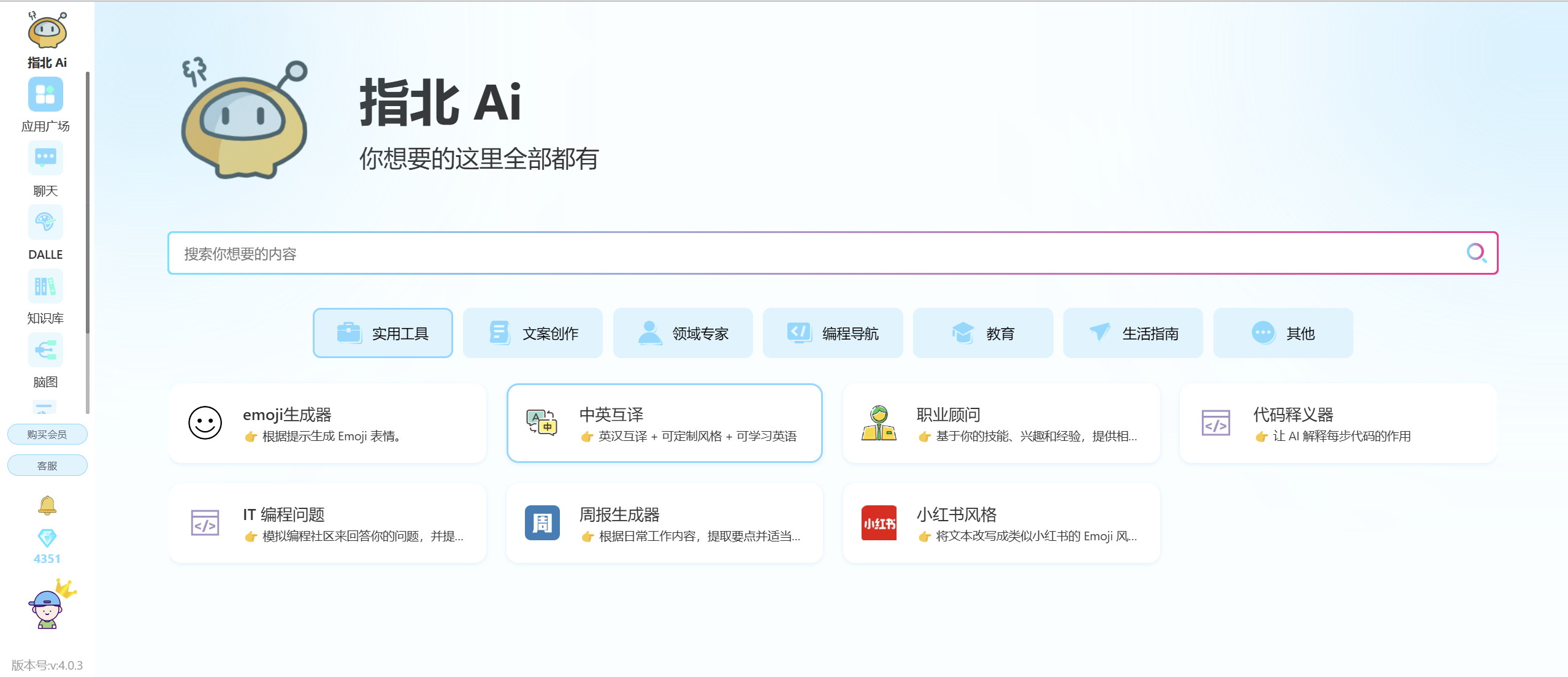Click the sidebar vertical scrollbar
The image size is (1568, 677).
point(88,202)
